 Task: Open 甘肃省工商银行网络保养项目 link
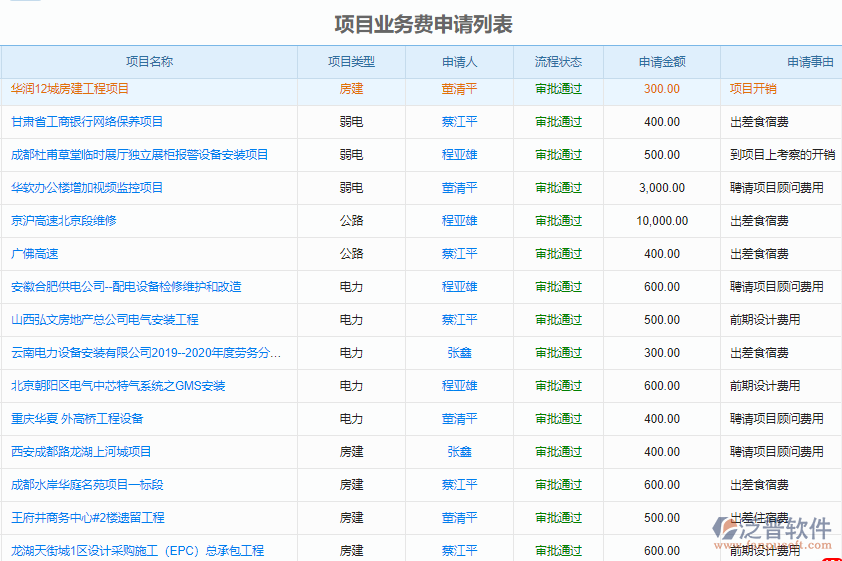[x=87, y=122]
